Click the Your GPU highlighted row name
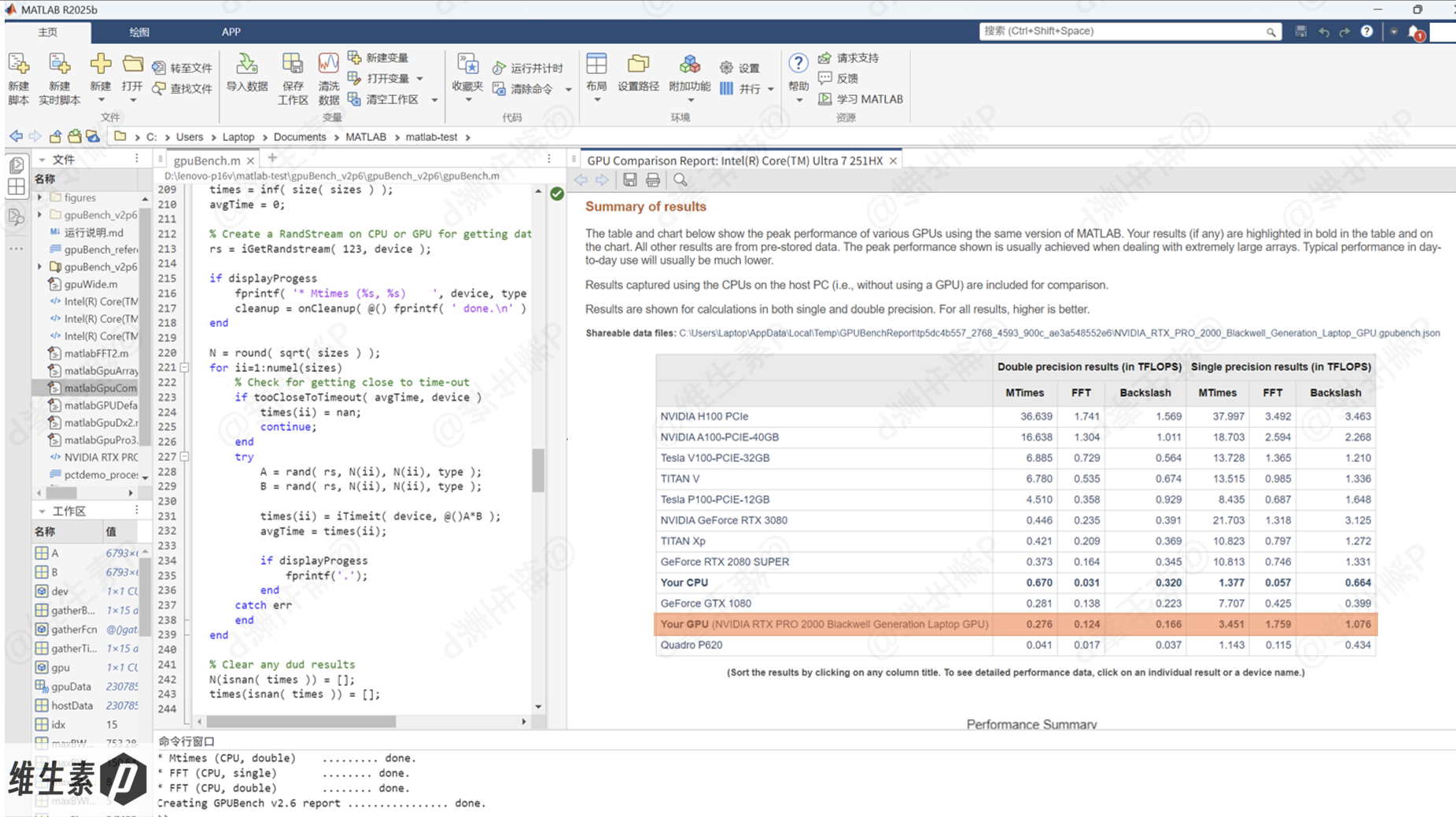This screenshot has width=1456, height=817. point(824,624)
